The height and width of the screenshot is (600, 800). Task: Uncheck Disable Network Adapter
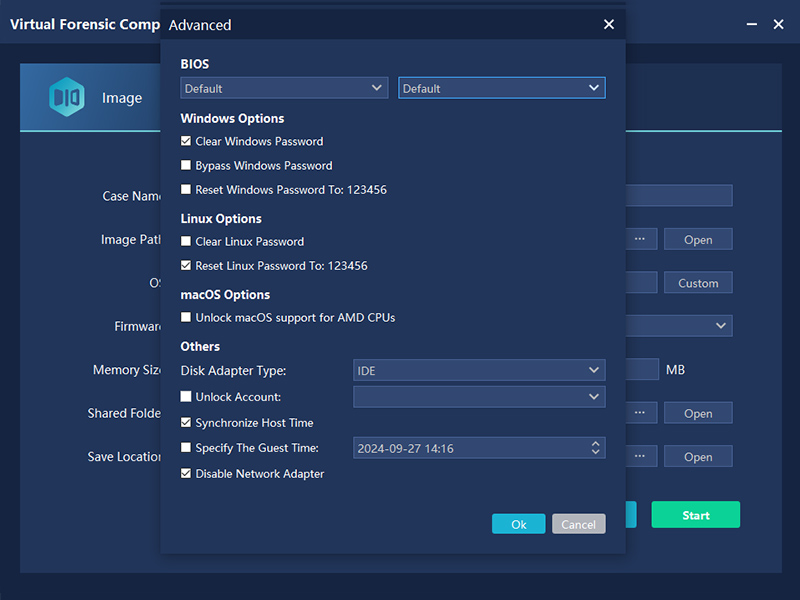186,474
